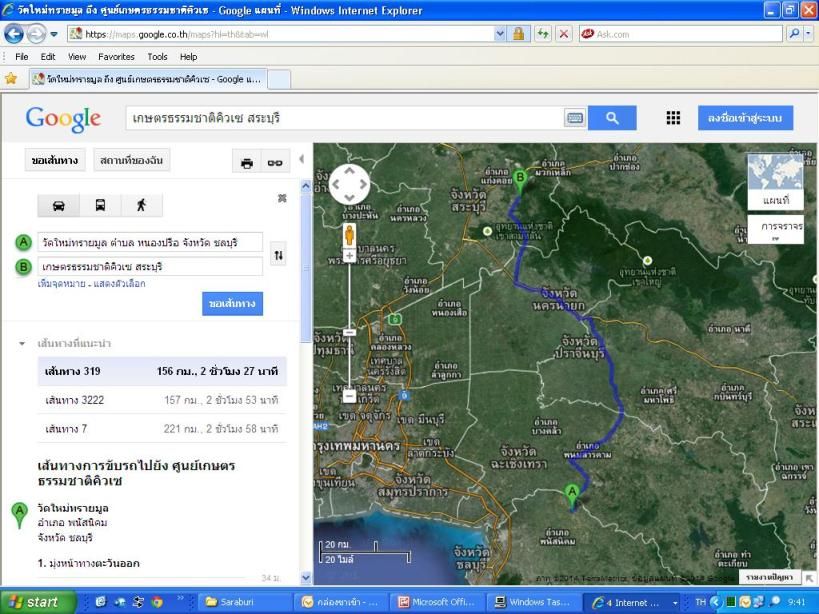Image resolution: width=819 pixels, height=614 pixels.
Task: Click the link chain icon
Action: [x=275, y=163]
